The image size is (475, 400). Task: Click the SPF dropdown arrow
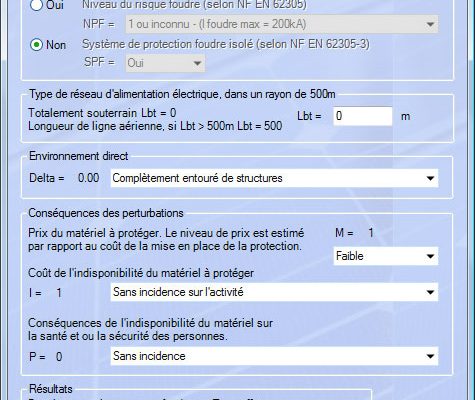pos(197,63)
